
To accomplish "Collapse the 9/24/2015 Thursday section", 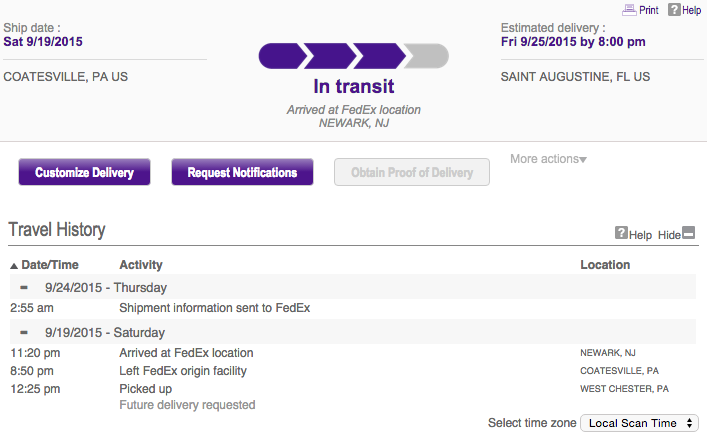I will (x=23, y=287).
